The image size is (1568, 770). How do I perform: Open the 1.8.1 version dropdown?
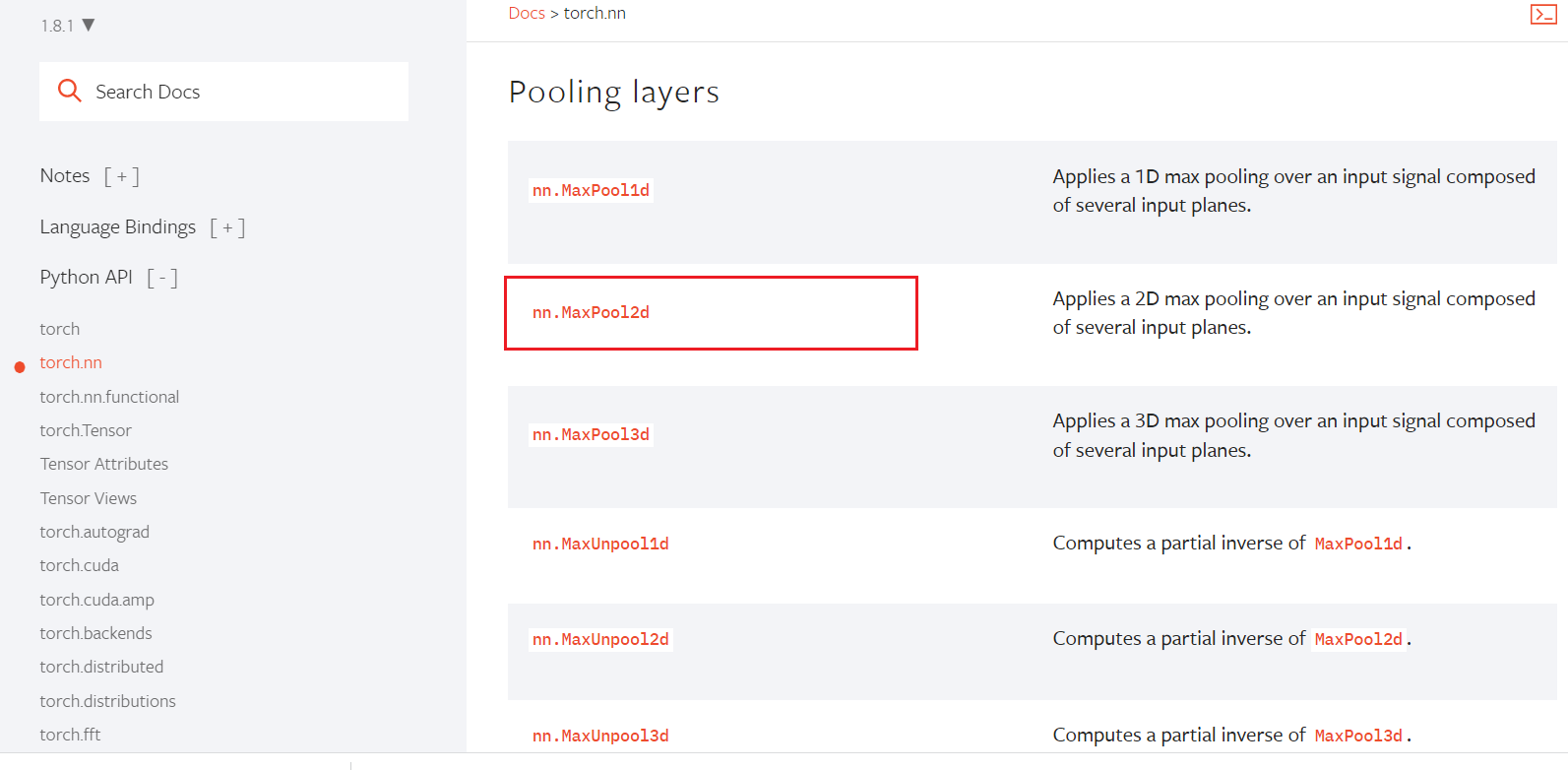tap(68, 26)
